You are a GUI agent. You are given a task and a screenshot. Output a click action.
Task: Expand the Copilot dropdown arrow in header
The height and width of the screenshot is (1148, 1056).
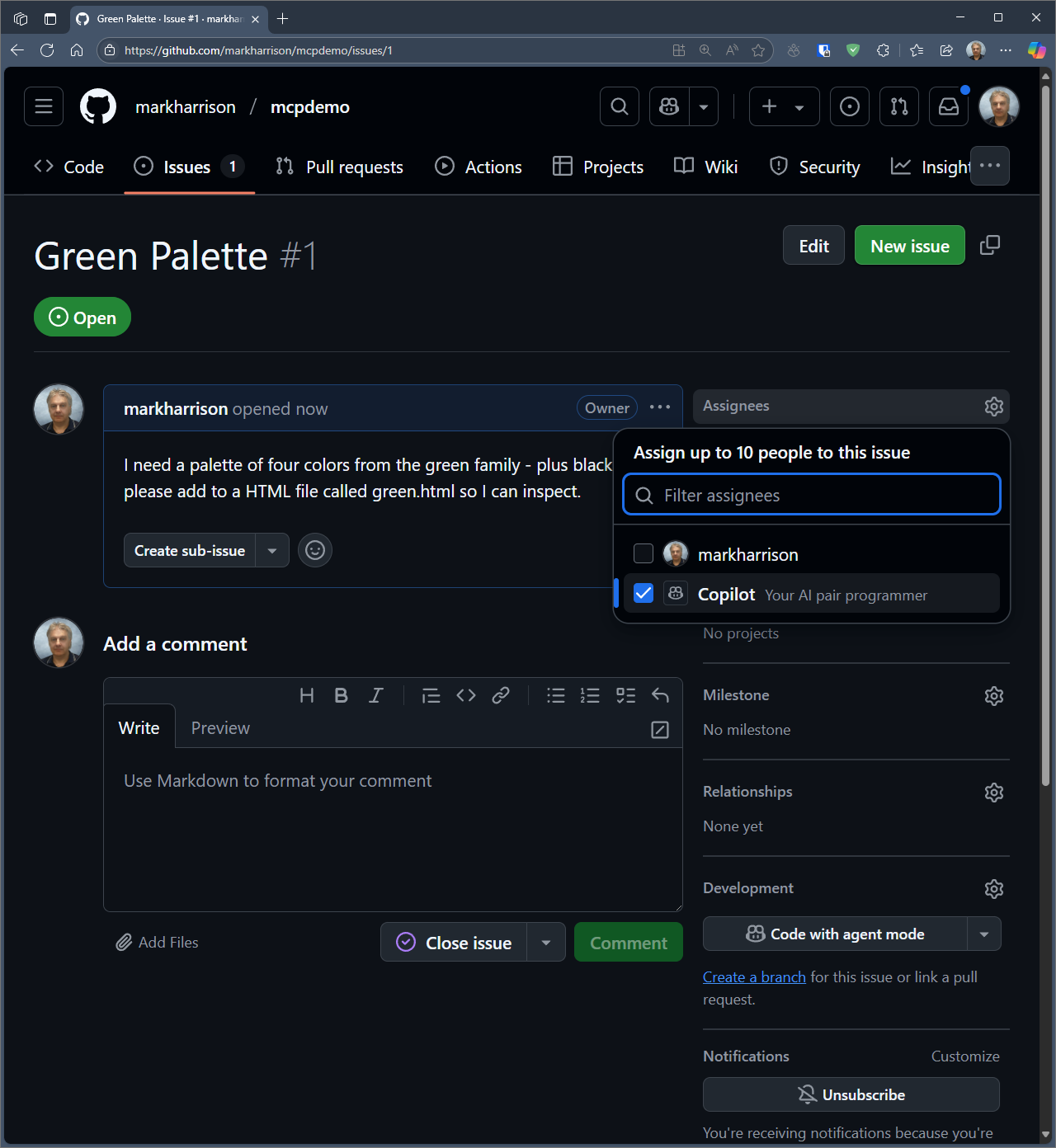(x=704, y=106)
